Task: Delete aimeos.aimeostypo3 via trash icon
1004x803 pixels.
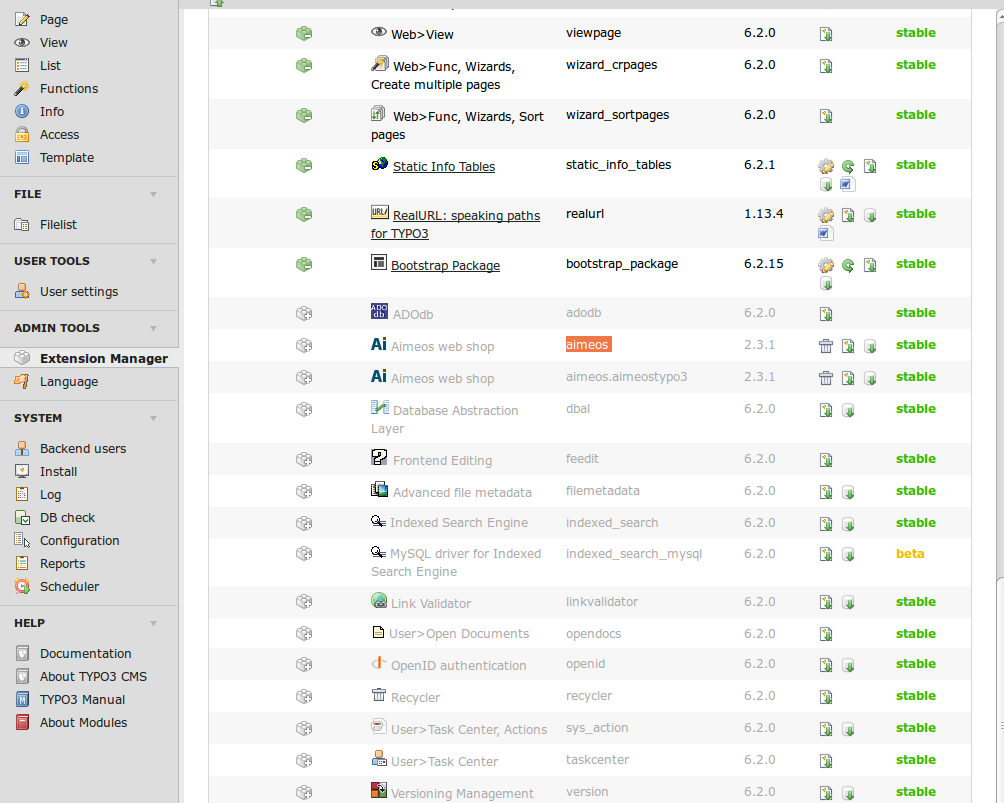Action: tap(826, 378)
